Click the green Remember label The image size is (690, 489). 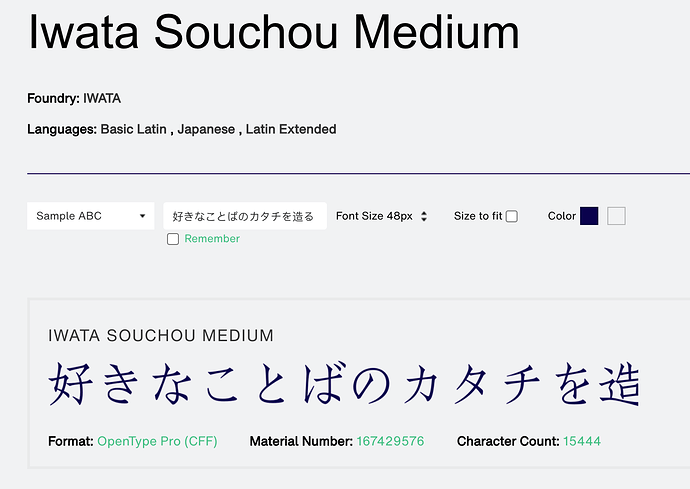click(x=212, y=239)
